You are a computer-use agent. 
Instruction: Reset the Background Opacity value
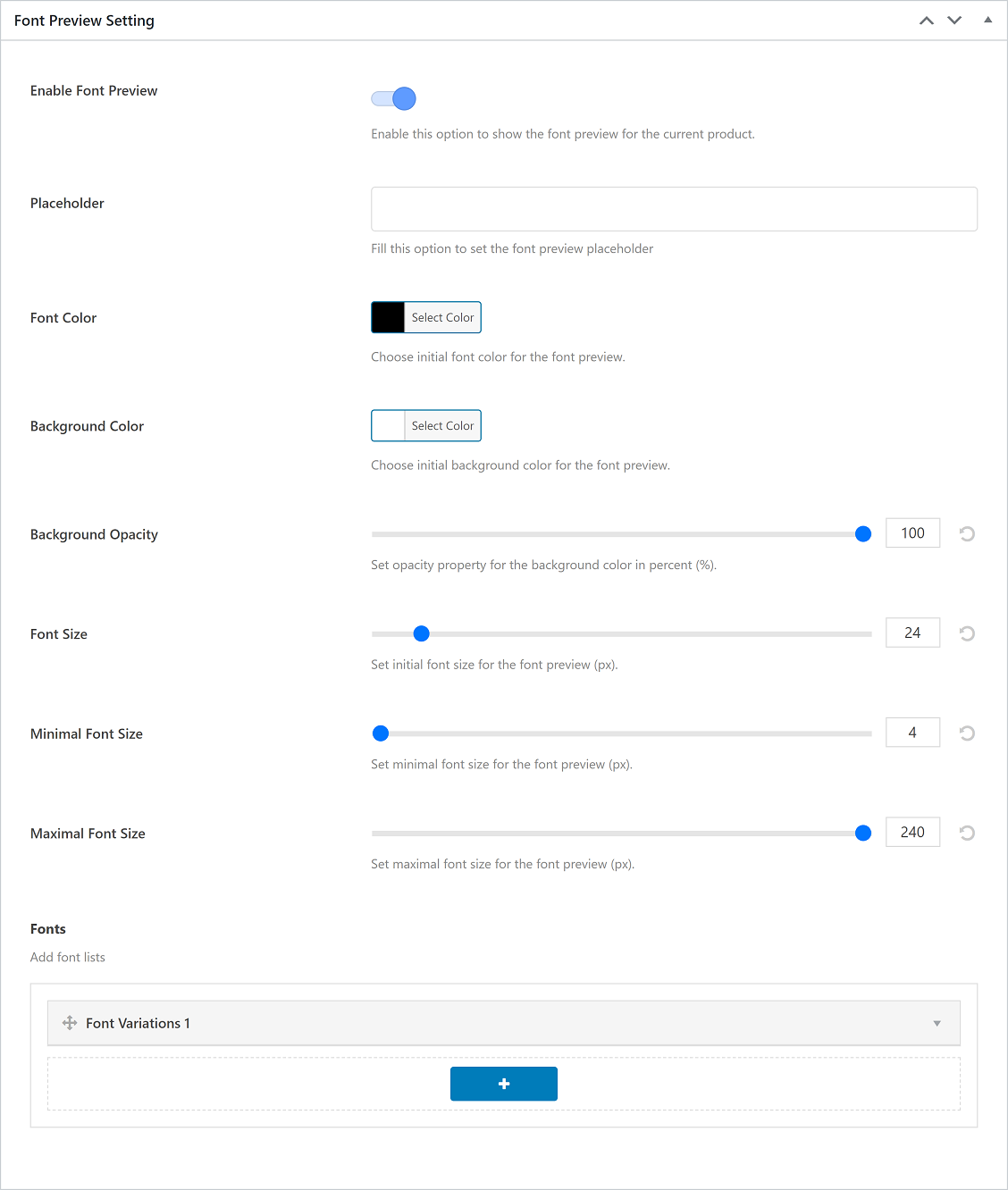[x=967, y=534]
